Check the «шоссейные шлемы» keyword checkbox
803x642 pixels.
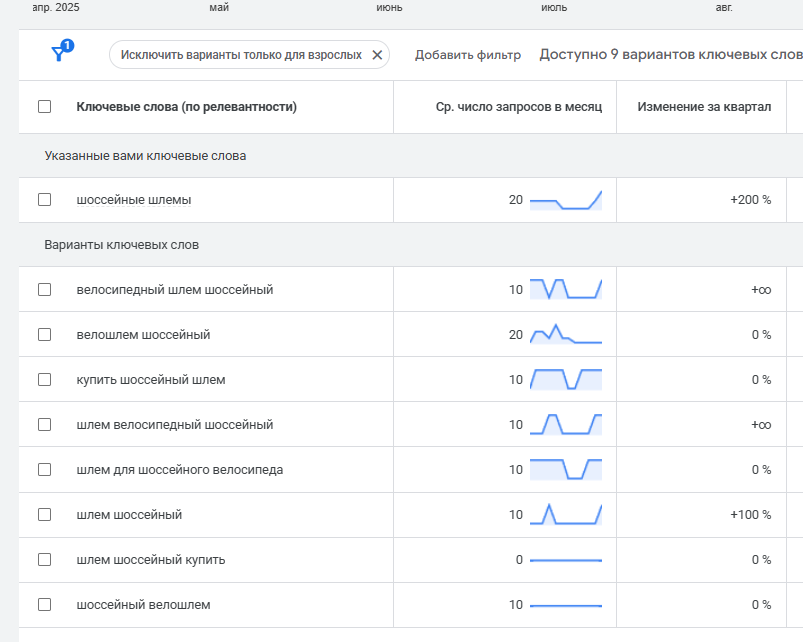pyautogui.click(x=44, y=200)
